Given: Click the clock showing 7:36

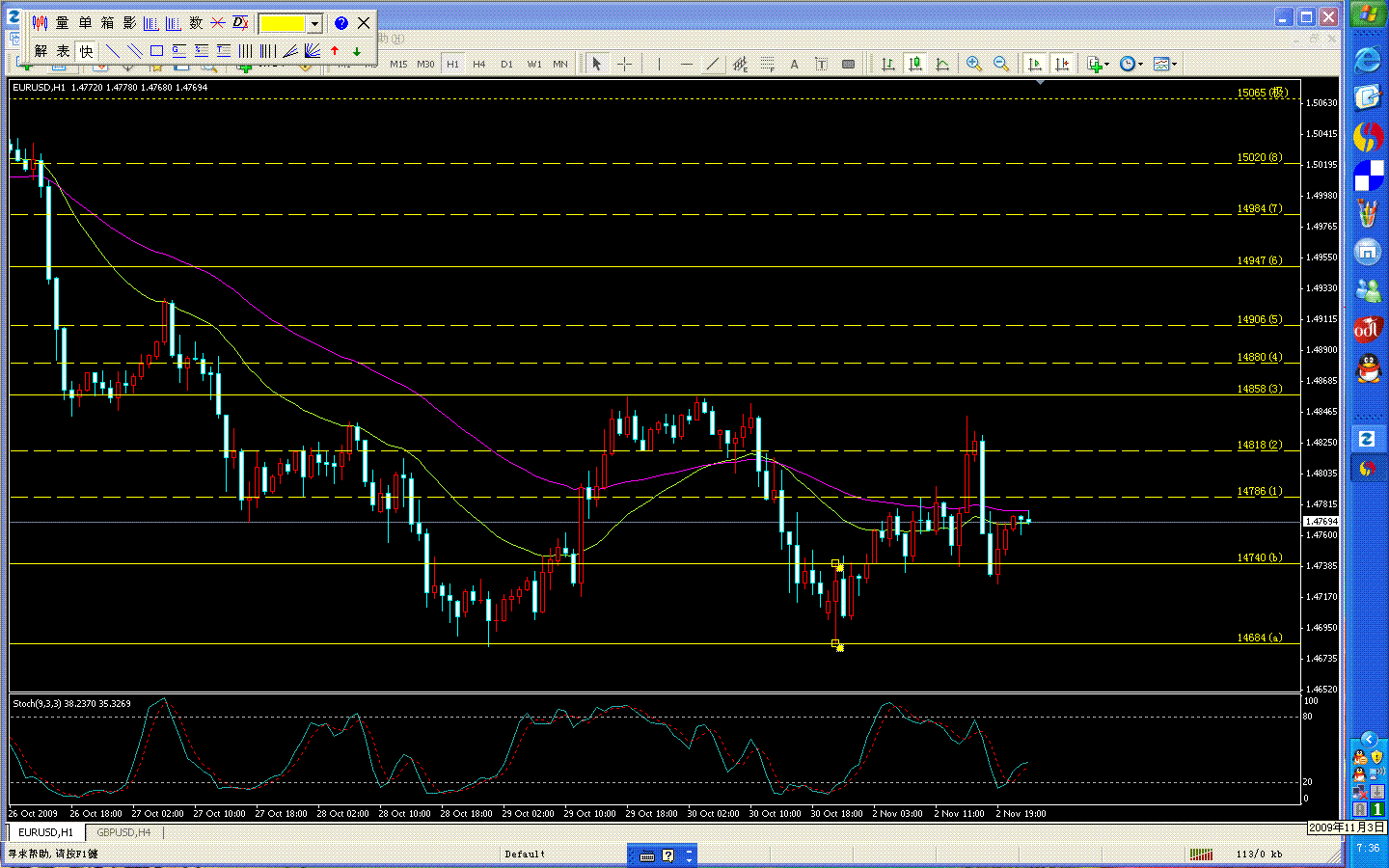Looking at the screenshot, I should [x=1368, y=848].
